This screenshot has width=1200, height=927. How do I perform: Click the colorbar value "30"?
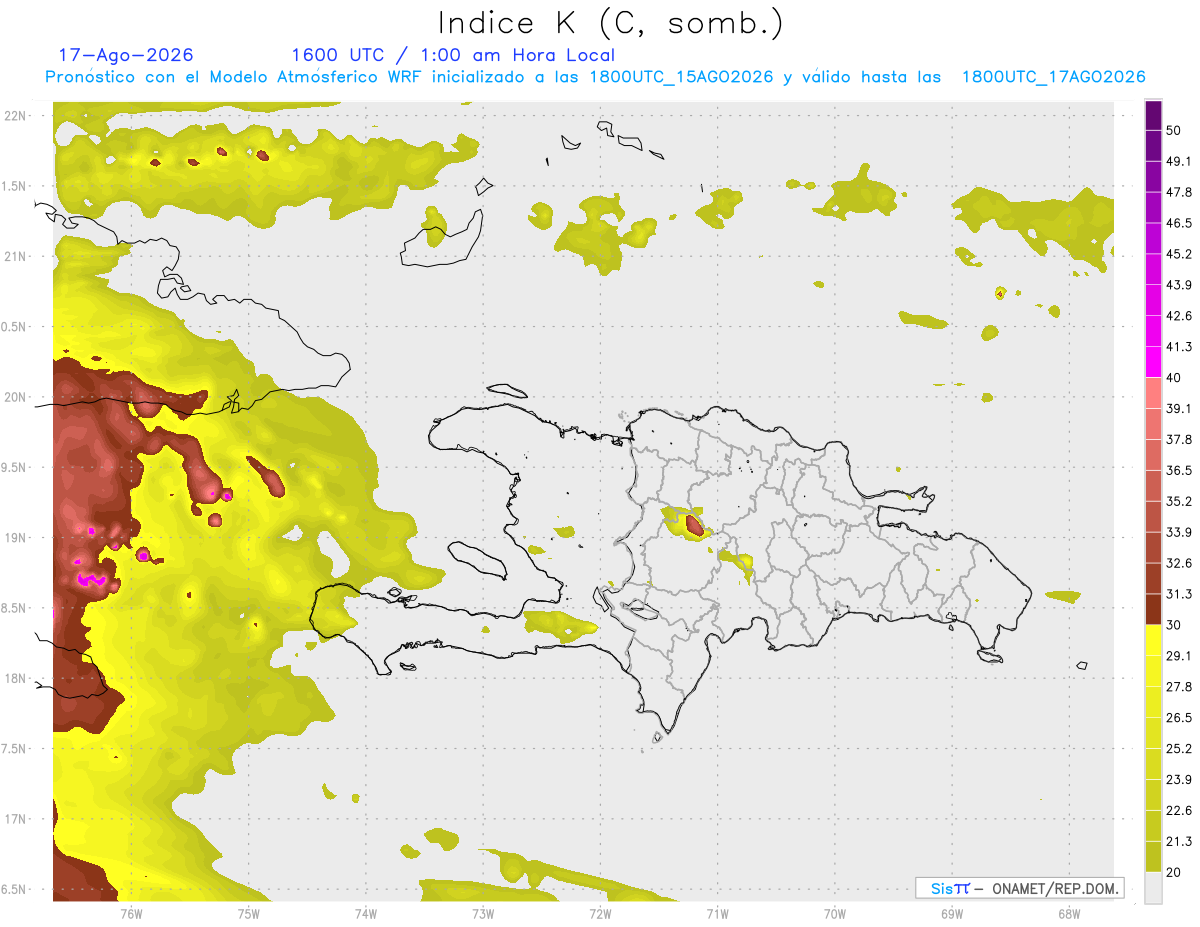(1174, 625)
